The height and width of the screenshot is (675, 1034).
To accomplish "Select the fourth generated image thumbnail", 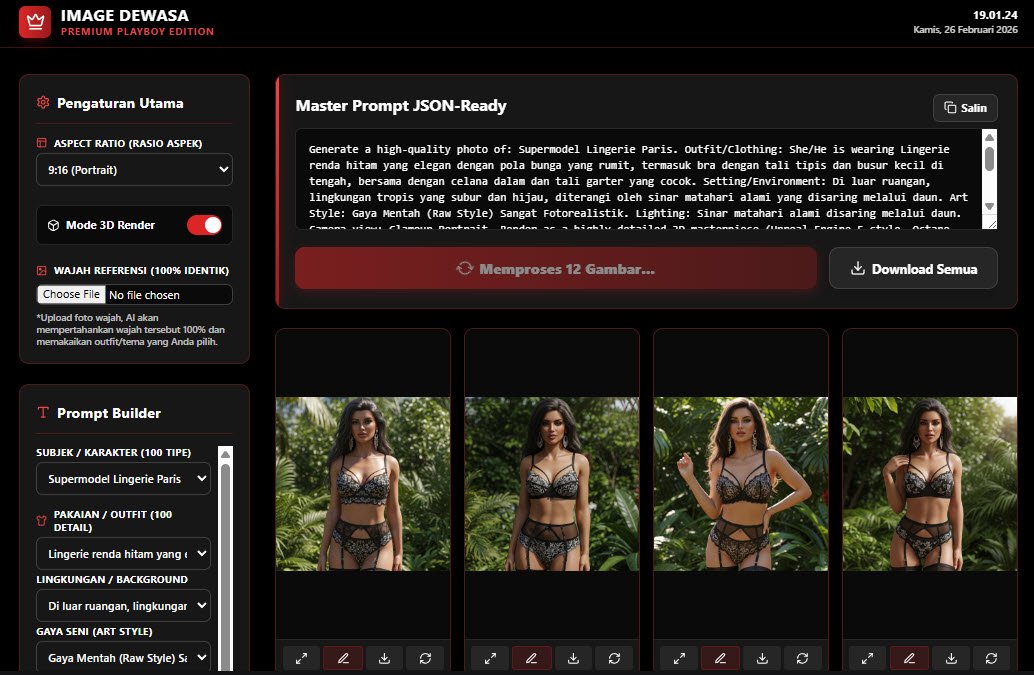I will pyautogui.click(x=930, y=484).
